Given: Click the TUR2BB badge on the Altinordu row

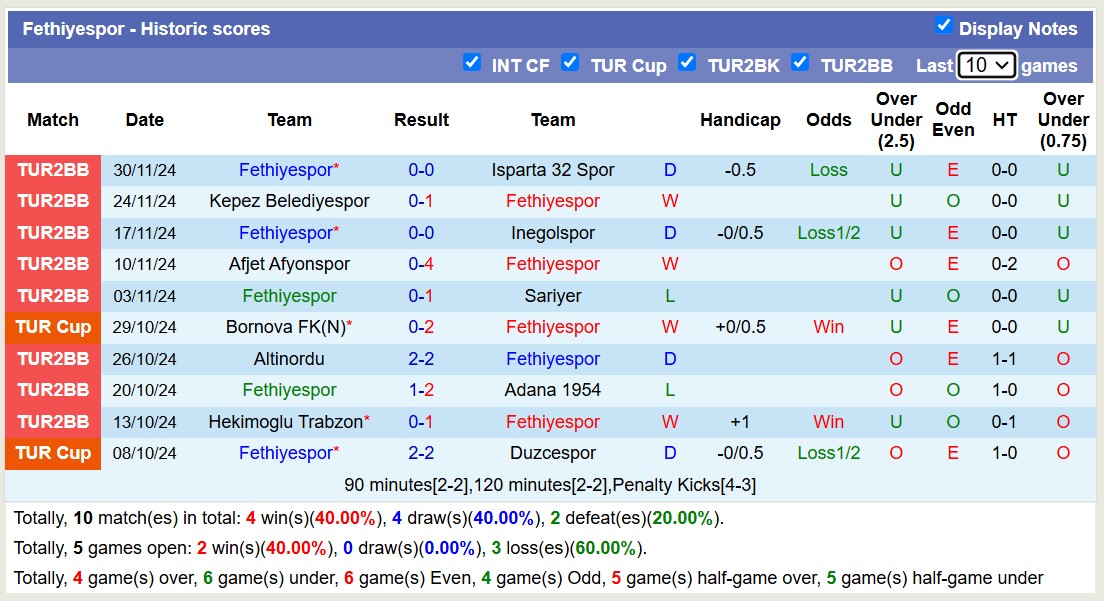Looking at the screenshot, I should [52, 359].
